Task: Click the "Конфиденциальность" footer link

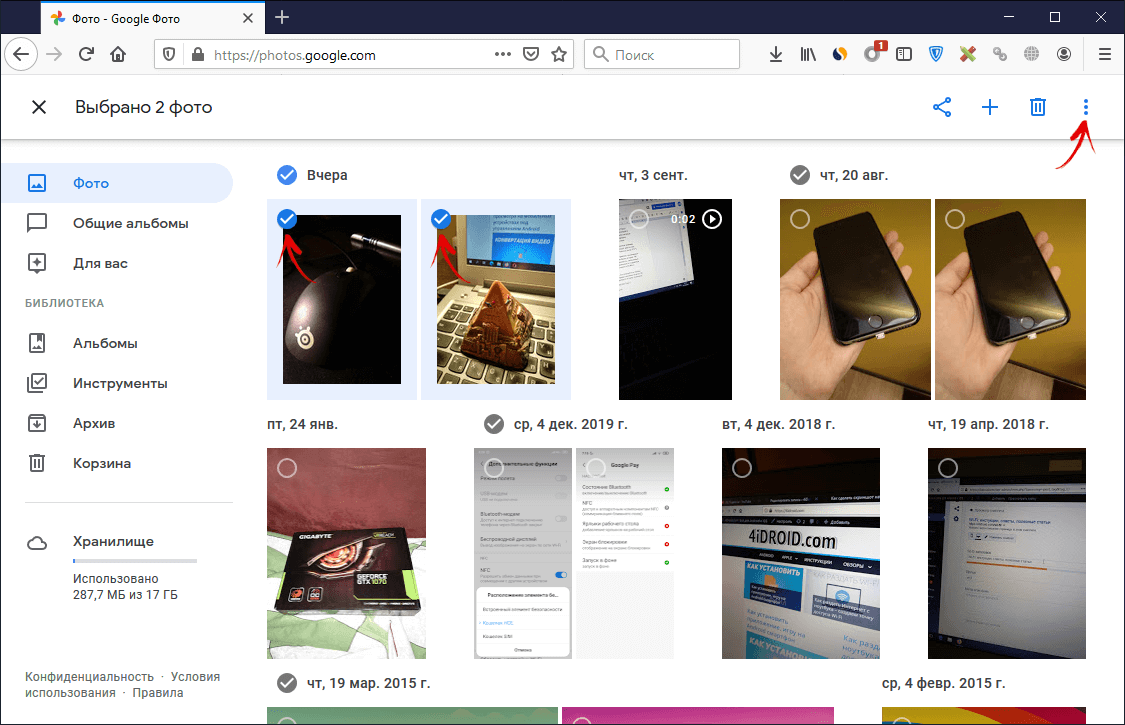Action: (90, 677)
